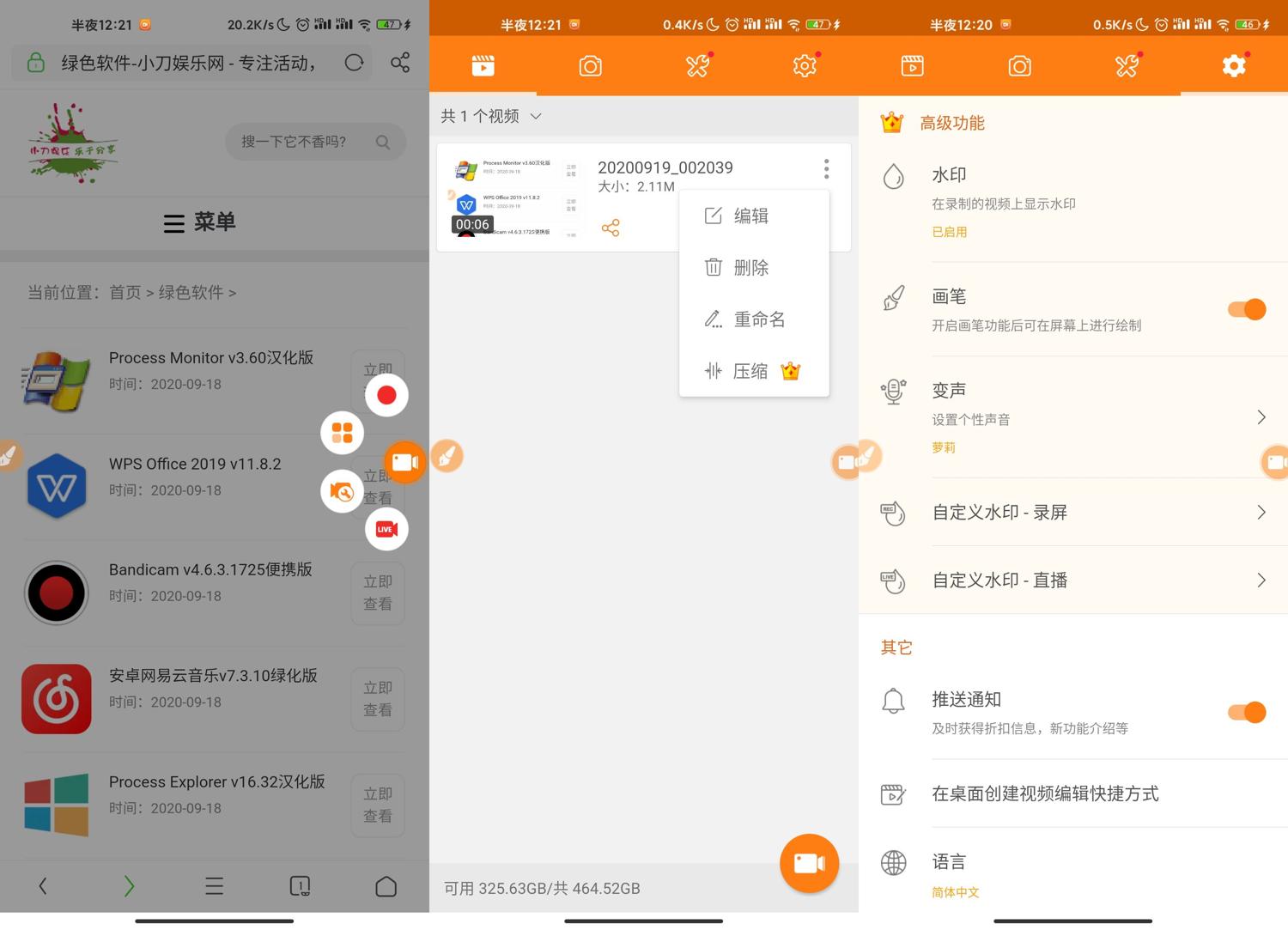Open 变声 voice changer settings chevron
The width and height of the screenshot is (1288, 930).
(1261, 417)
